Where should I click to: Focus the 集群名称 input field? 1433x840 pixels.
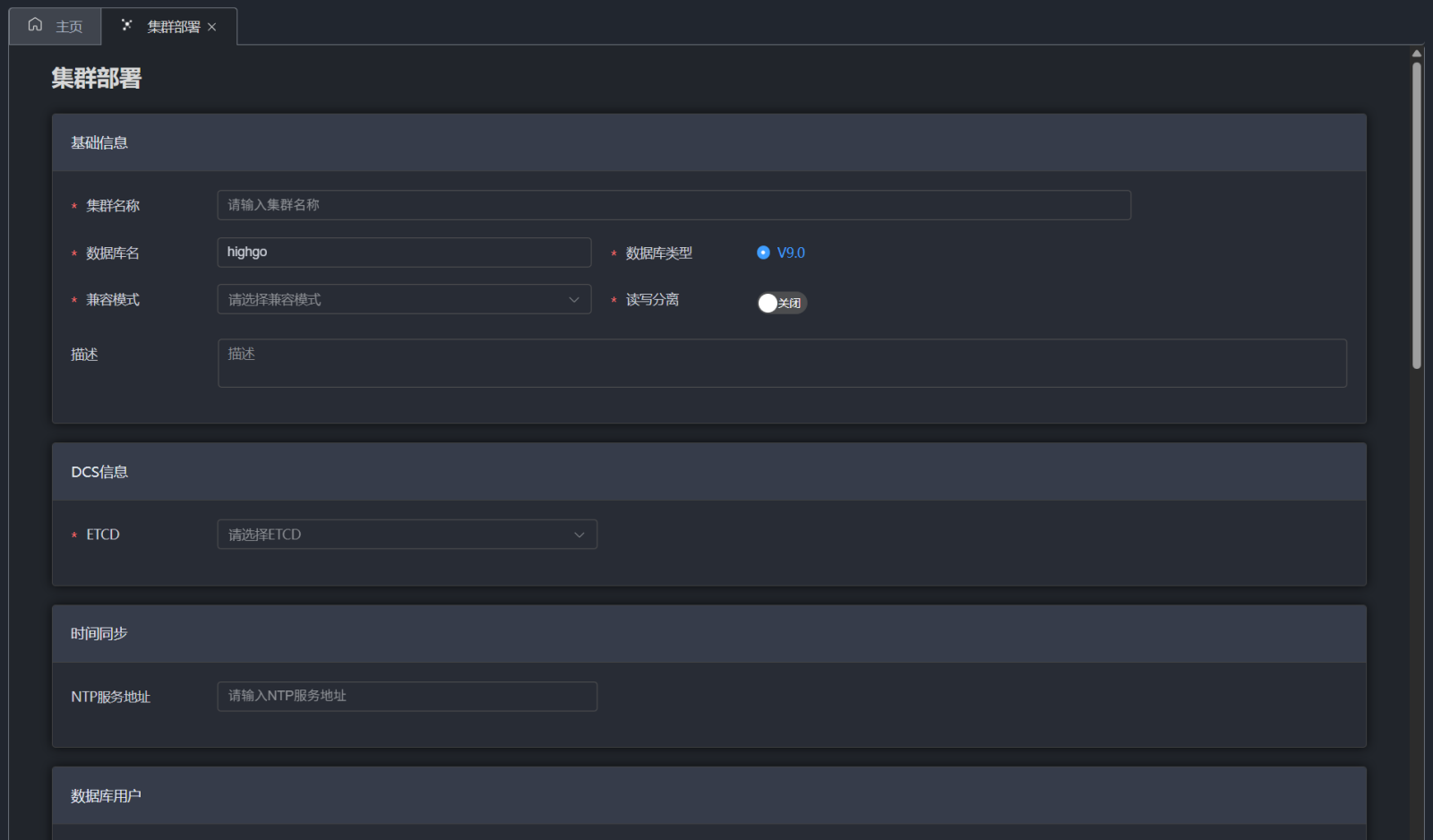click(674, 205)
